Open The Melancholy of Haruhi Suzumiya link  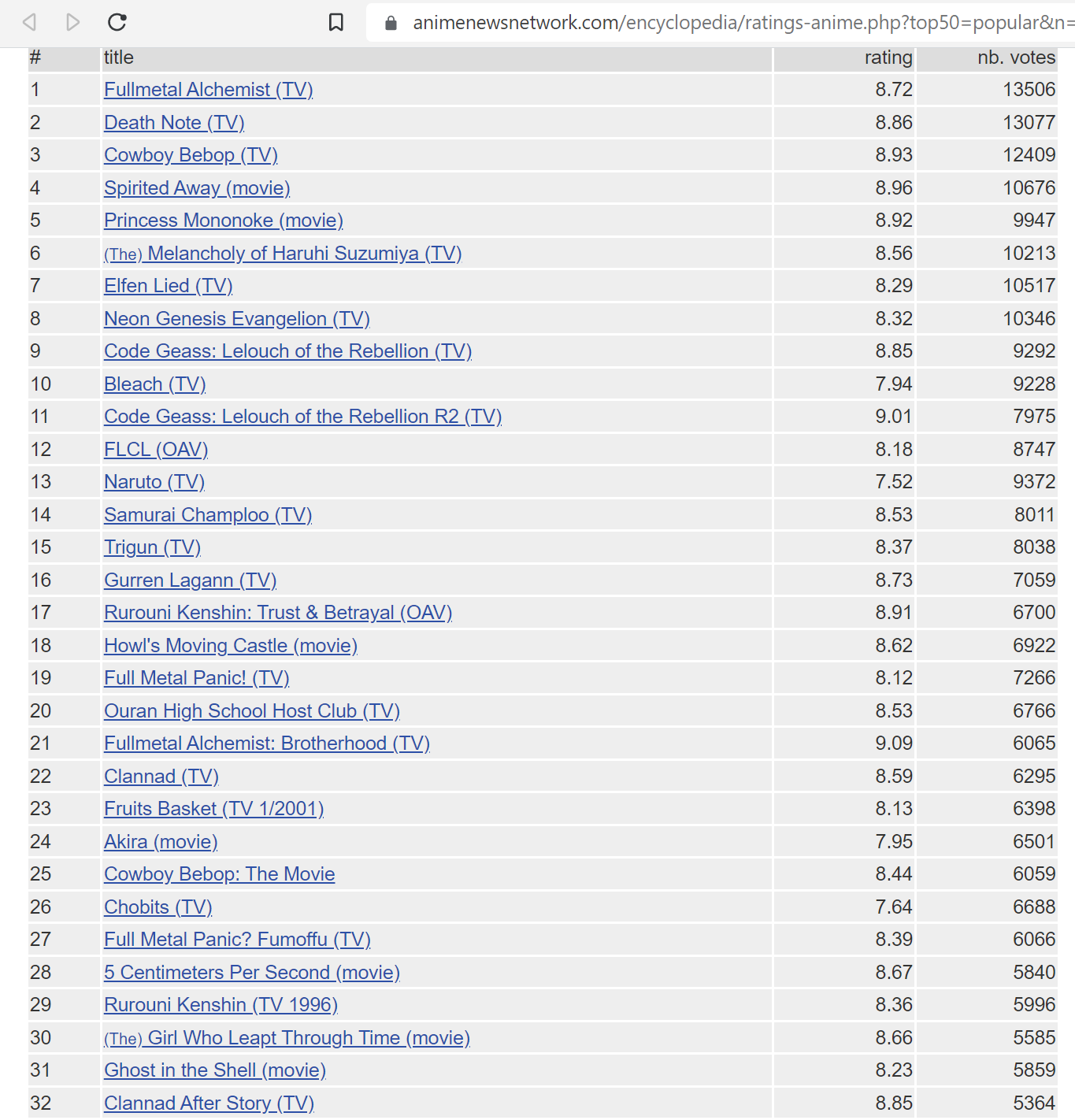point(283,254)
